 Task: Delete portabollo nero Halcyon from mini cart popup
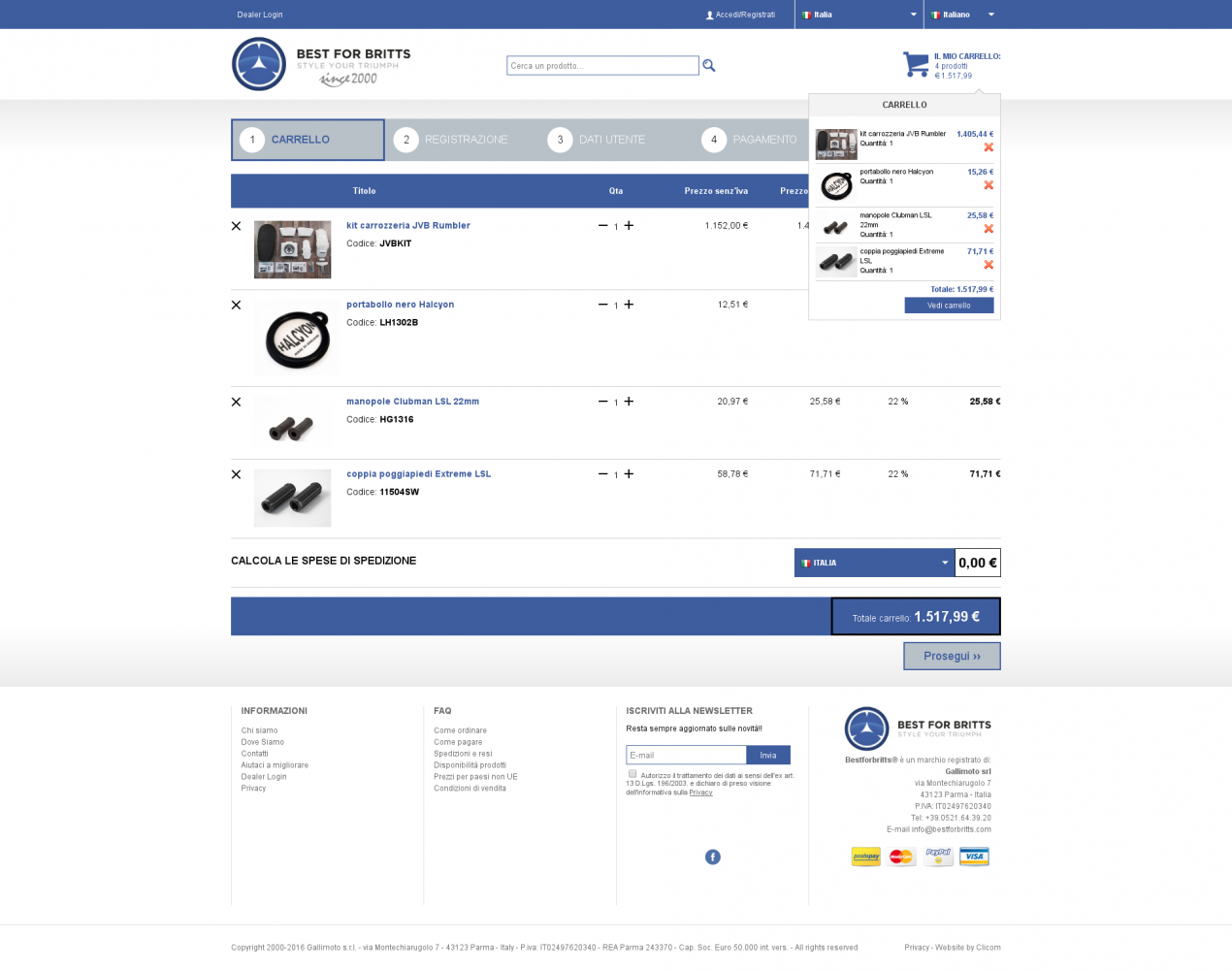989,185
